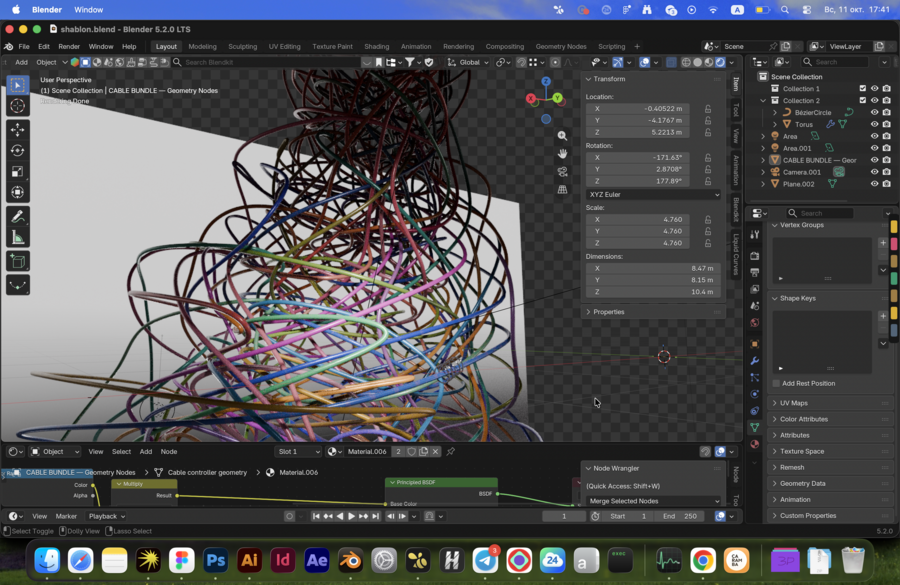Click the timeline End frame field

(x=681, y=516)
